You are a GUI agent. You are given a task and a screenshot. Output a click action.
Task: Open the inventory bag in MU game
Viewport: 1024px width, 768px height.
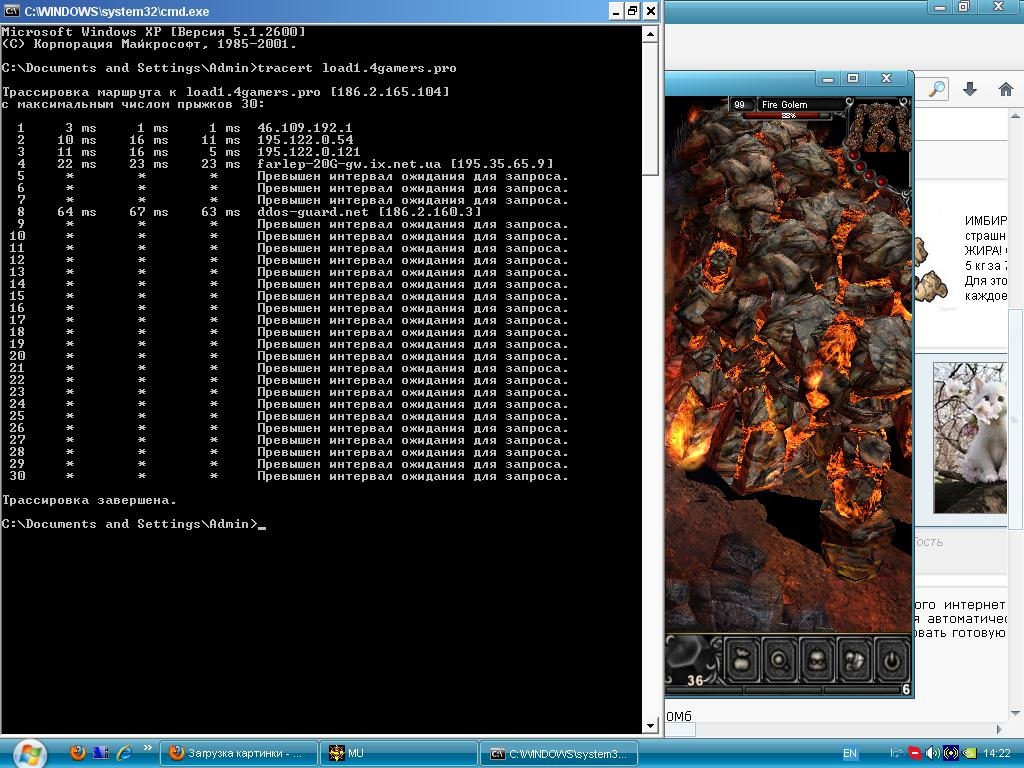pyautogui.click(x=741, y=660)
